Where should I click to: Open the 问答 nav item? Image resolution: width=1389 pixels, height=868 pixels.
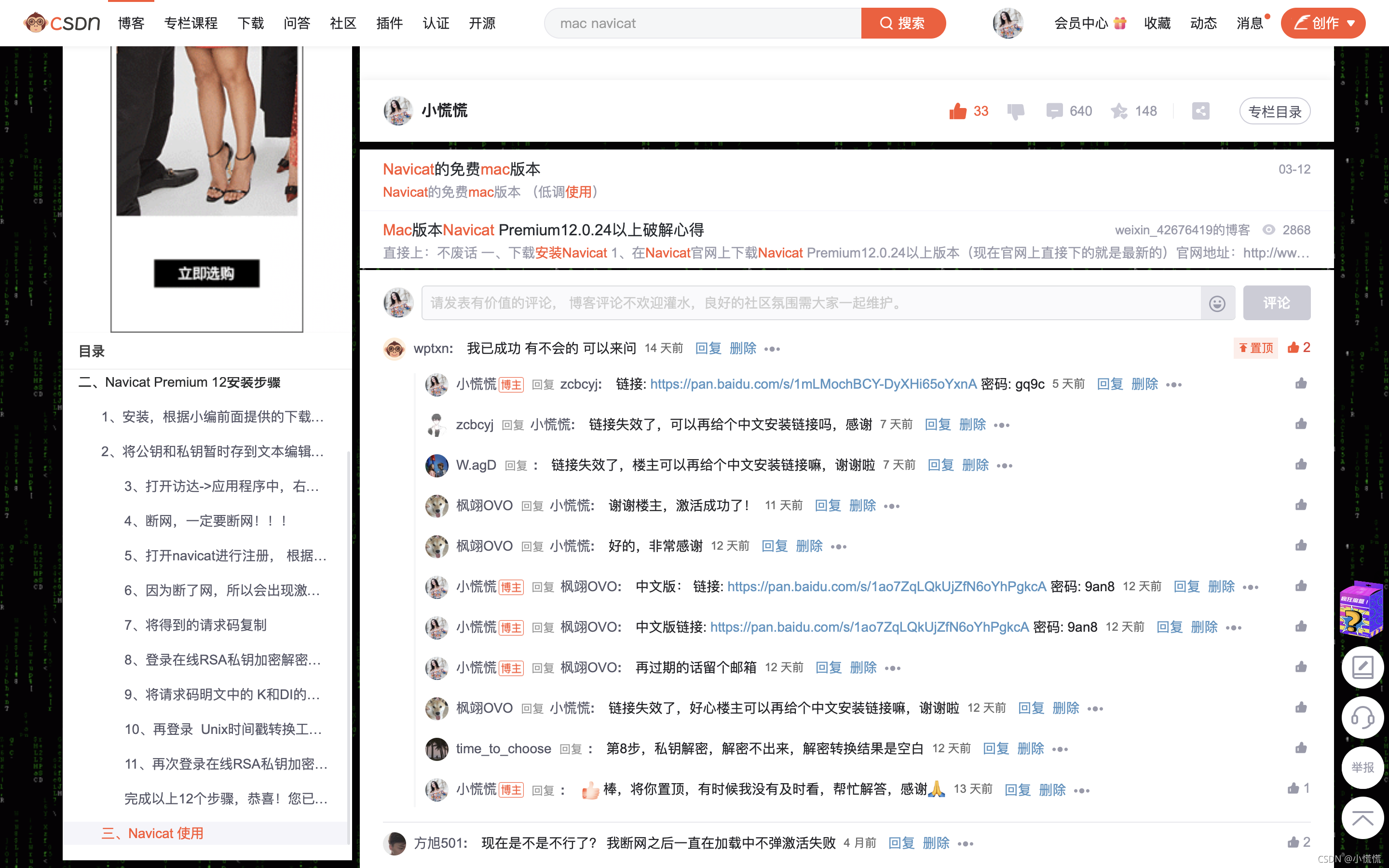pyautogui.click(x=297, y=23)
